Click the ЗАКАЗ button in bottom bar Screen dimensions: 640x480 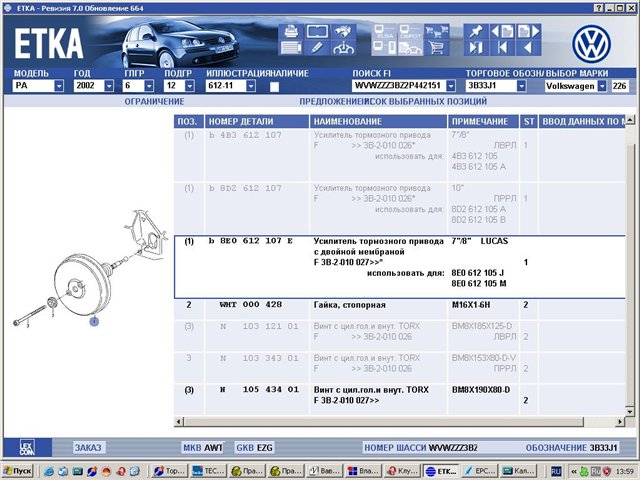click(88, 448)
